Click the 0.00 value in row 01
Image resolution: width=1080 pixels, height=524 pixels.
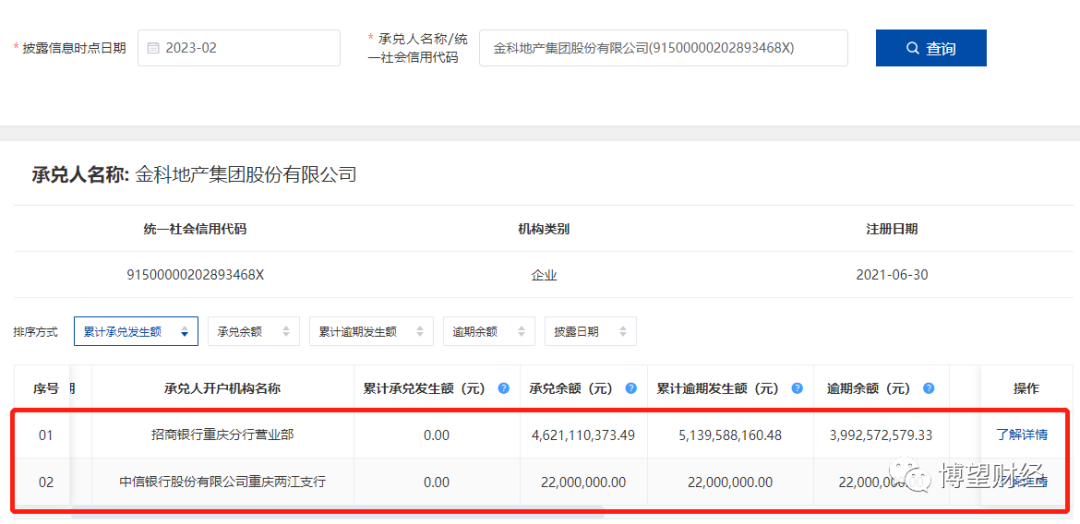pos(437,435)
